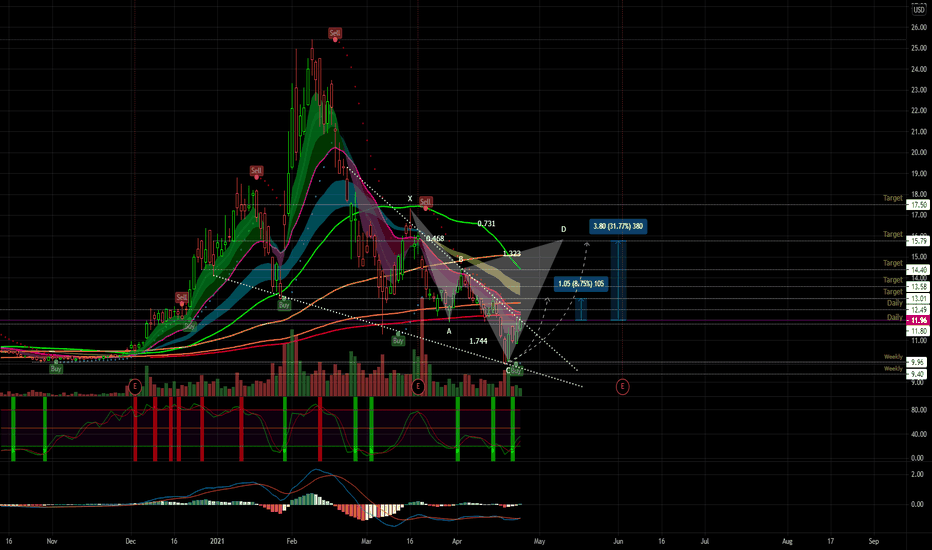This screenshot has width=932, height=550.
Task: Click the 15.79 target price label
Action: pyautogui.click(x=917, y=241)
